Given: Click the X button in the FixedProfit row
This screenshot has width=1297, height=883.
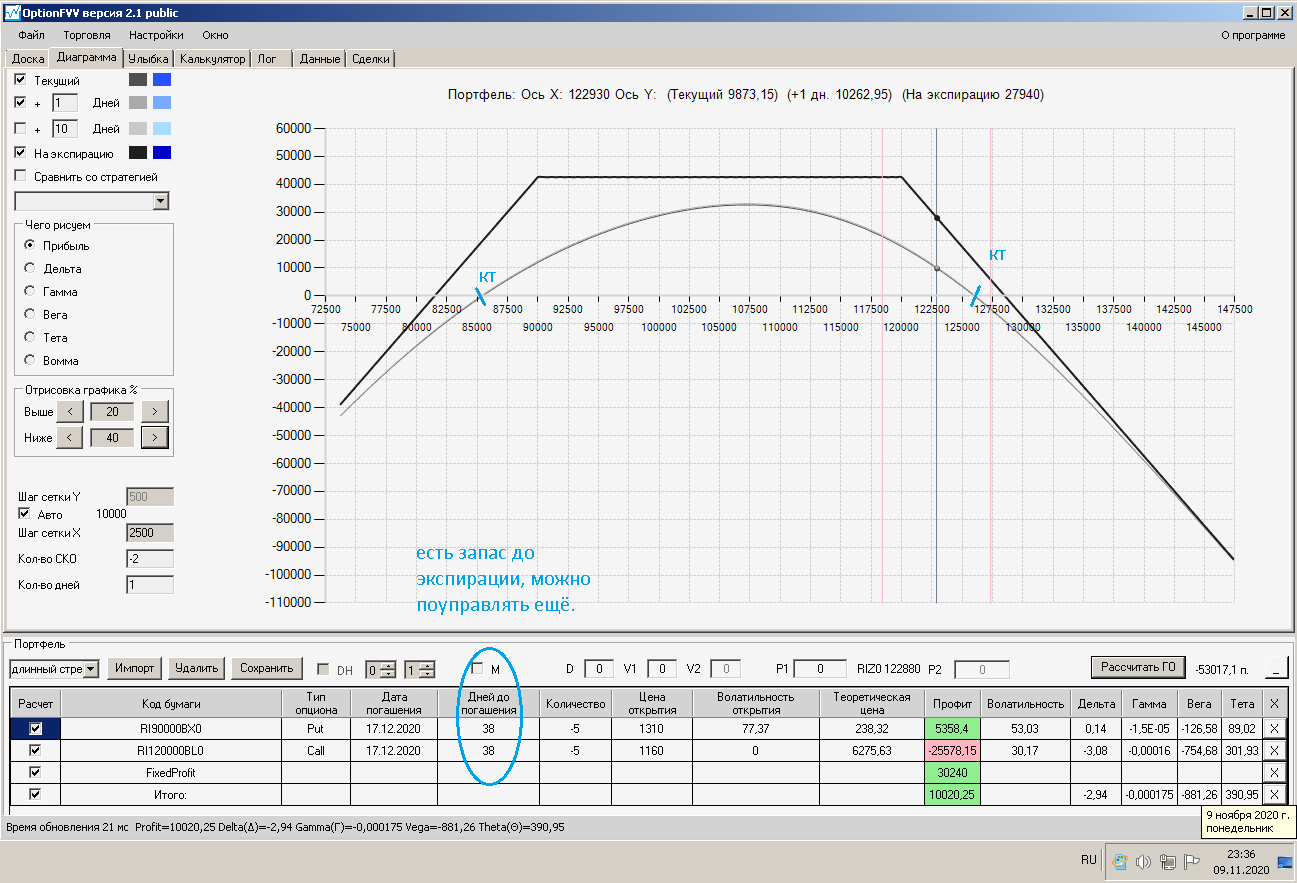Looking at the screenshot, I should tap(1274, 772).
